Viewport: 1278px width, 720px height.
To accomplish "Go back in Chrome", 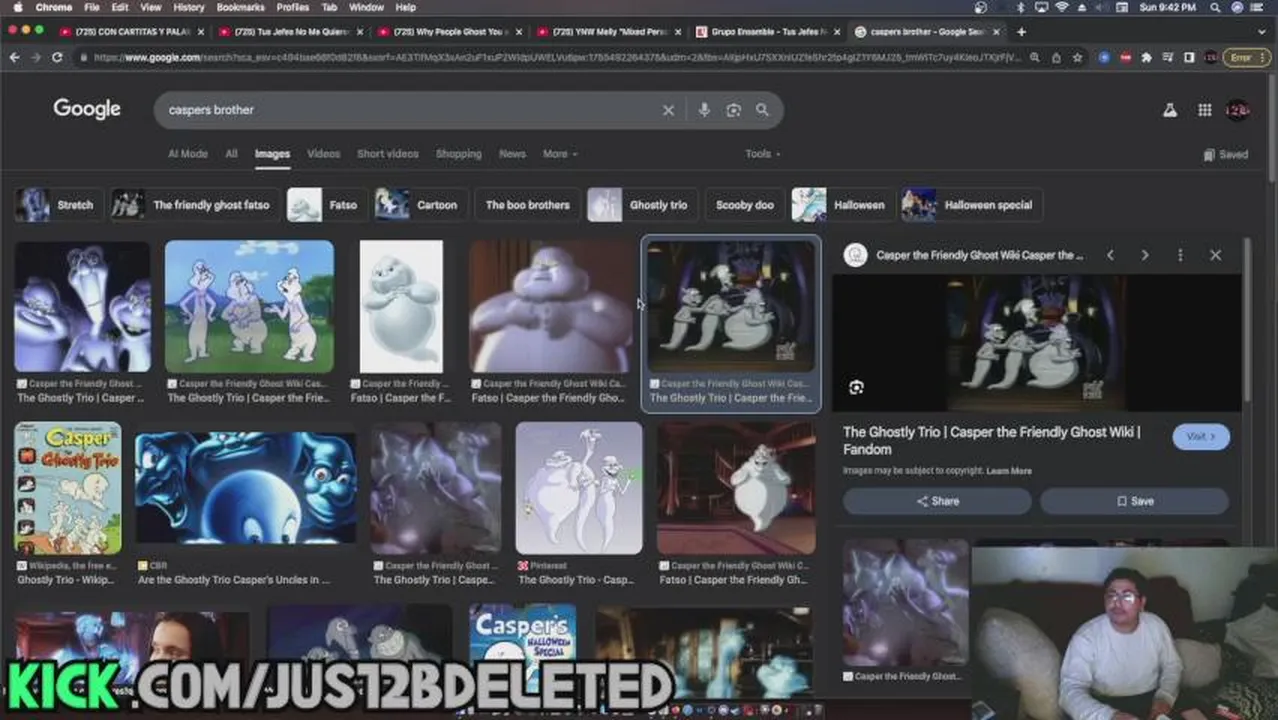I will [x=14, y=58].
